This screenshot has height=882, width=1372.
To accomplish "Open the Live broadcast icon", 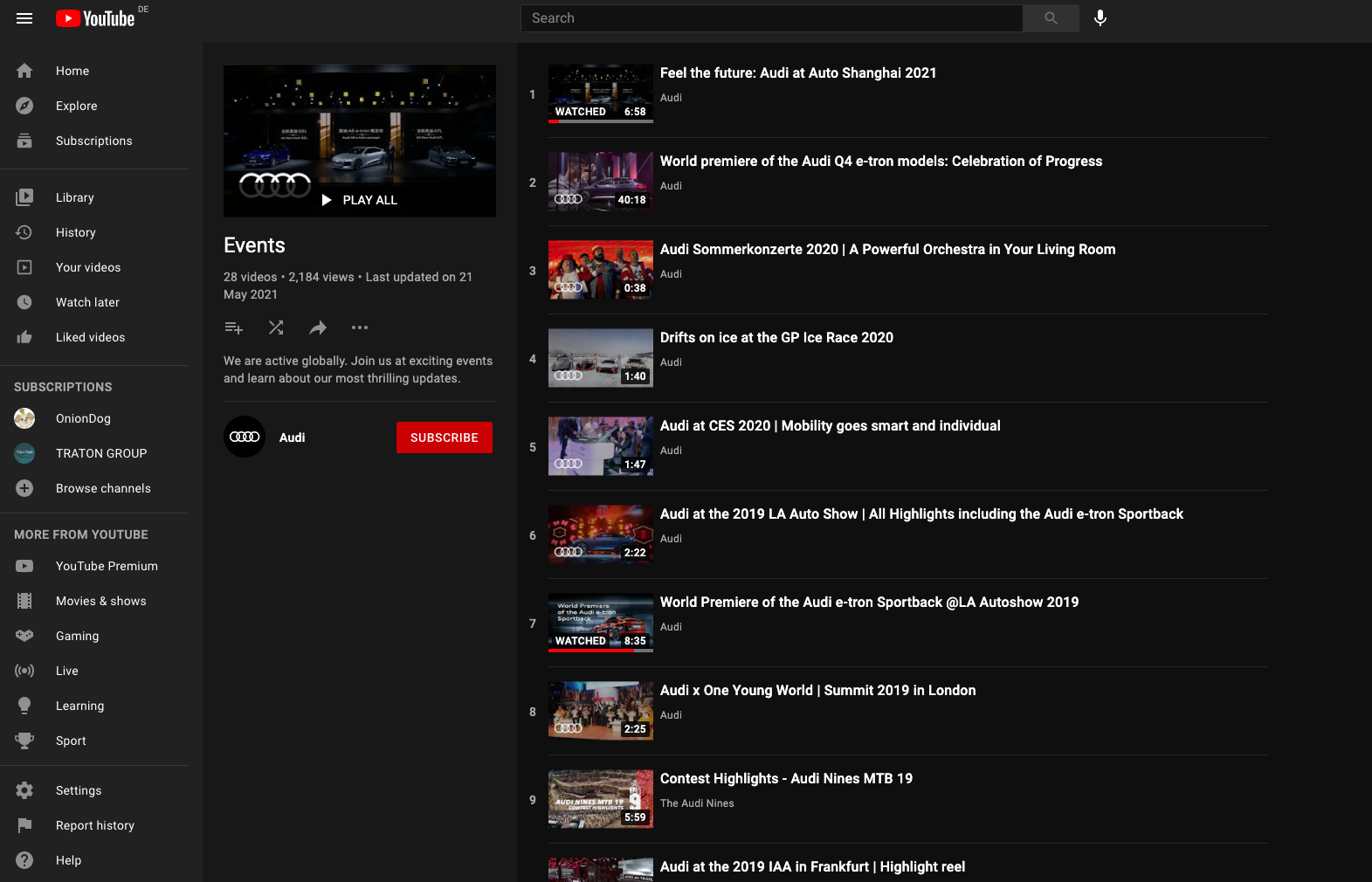I will click(x=24, y=671).
